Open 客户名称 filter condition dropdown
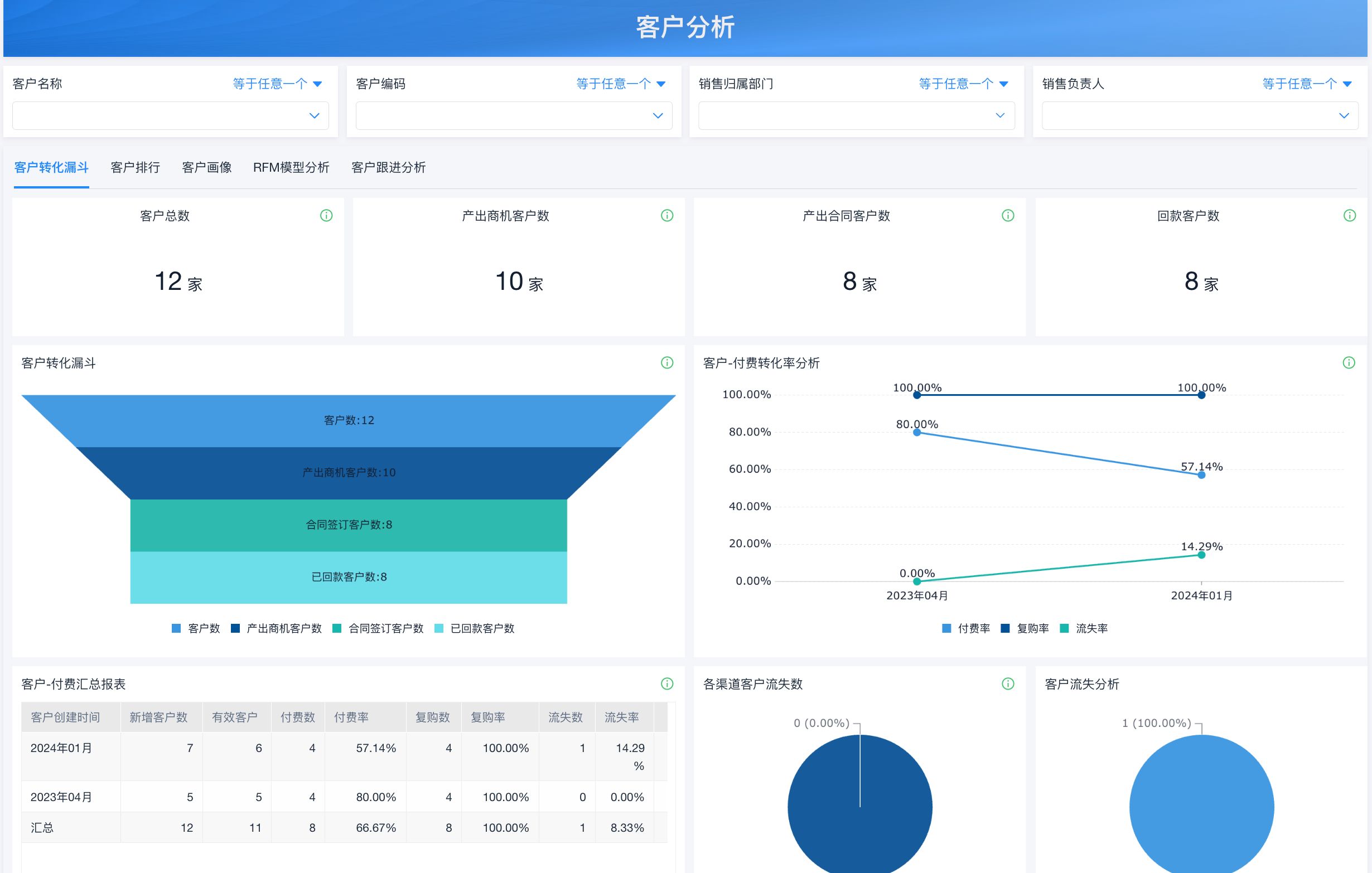 pyautogui.click(x=277, y=84)
